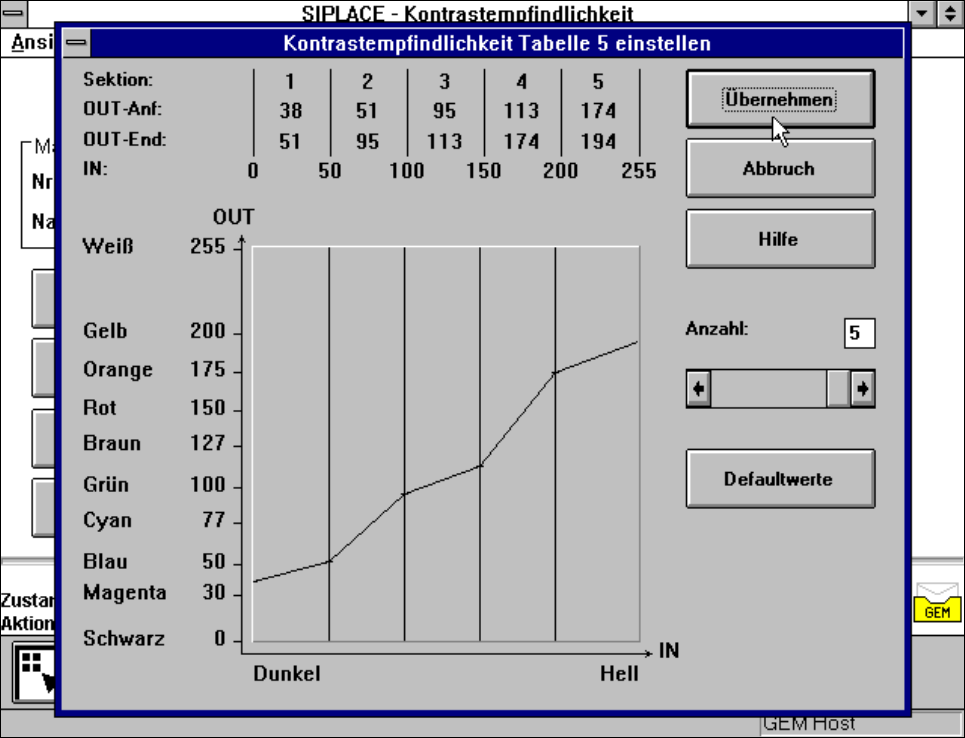Viewport: 965px width, 738px height.
Task: Click the Dunkel label under graph
Action: click(x=287, y=673)
